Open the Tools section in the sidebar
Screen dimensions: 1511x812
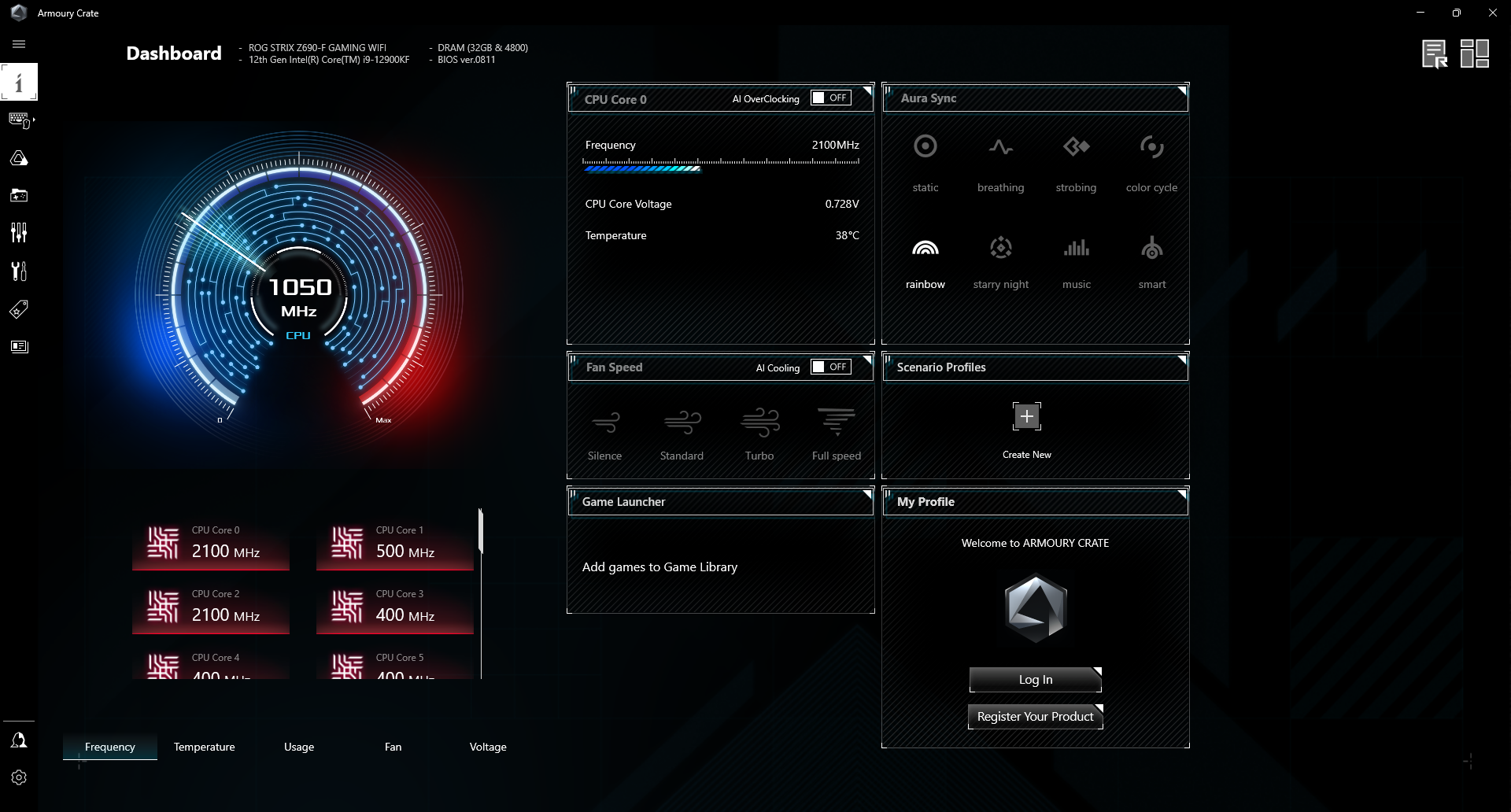[19, 271]
